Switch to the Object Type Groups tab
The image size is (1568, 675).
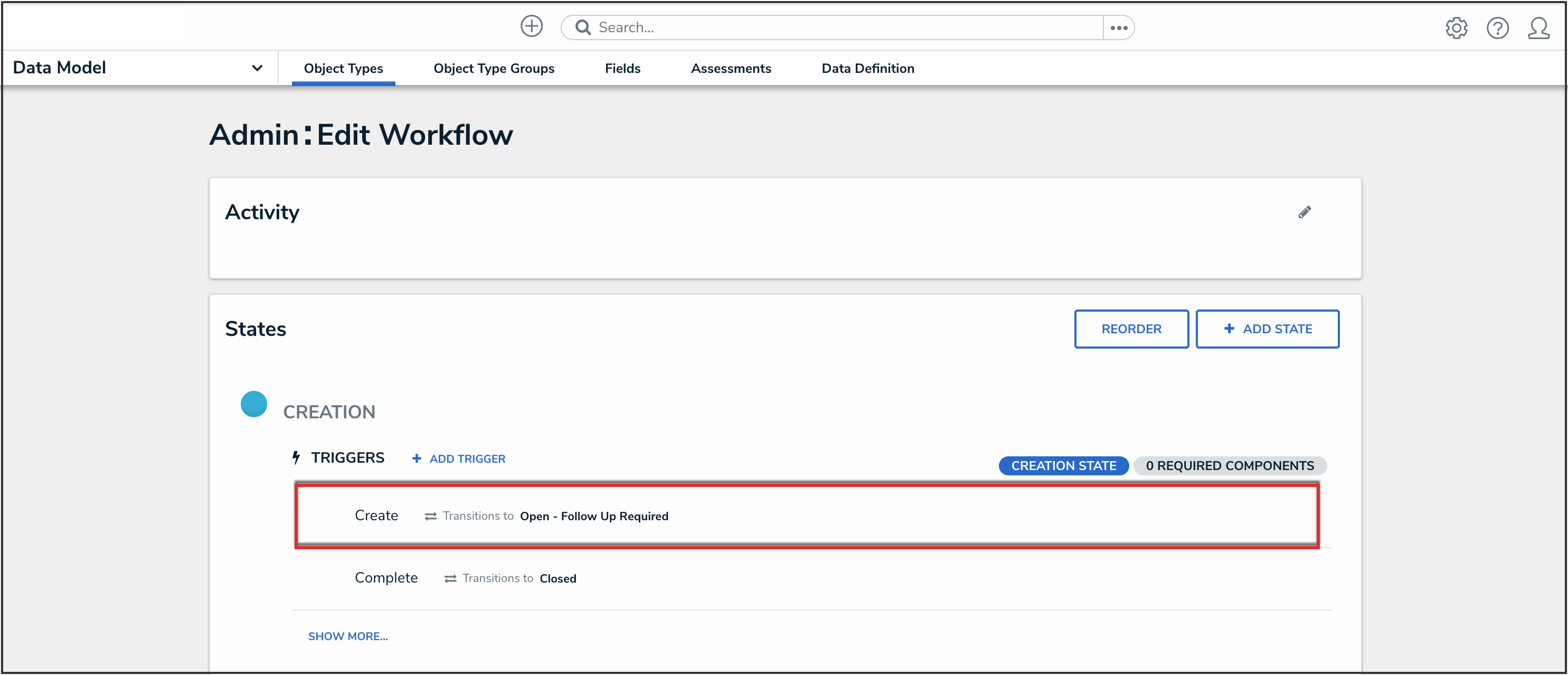click(x=493, y=69)
